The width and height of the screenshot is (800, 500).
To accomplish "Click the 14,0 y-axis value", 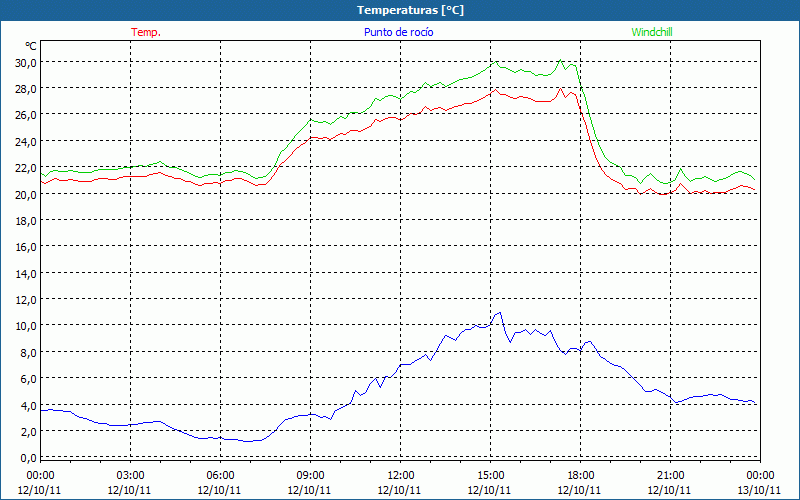I will (26, 273).
